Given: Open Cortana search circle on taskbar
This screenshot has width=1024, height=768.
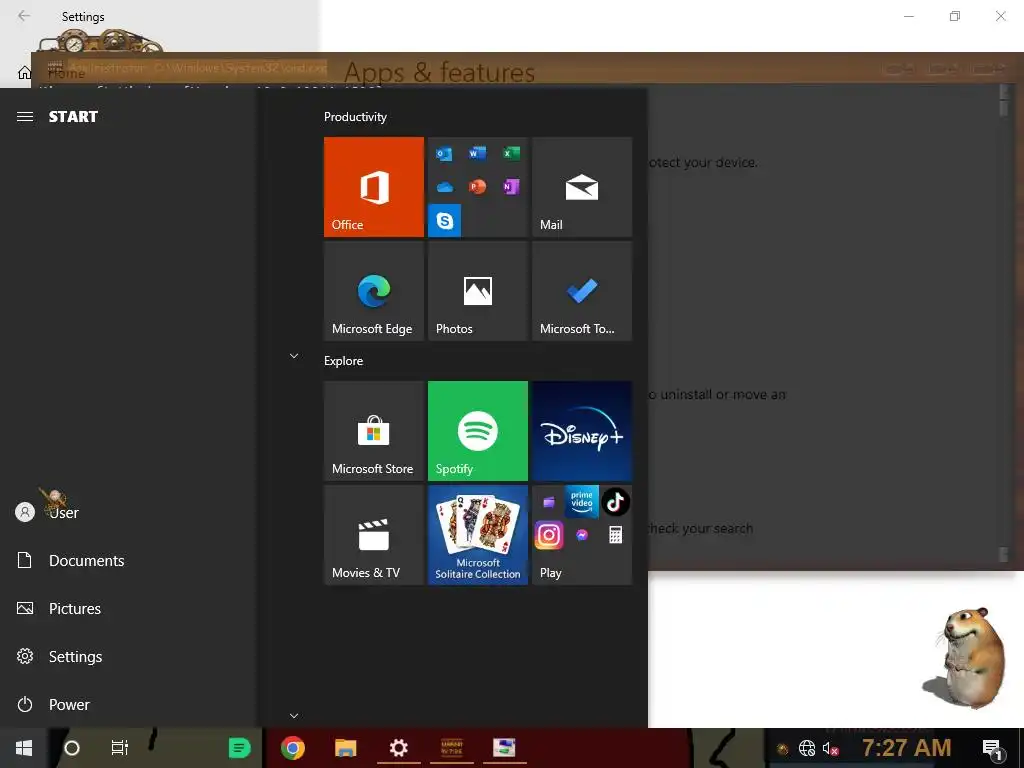Looking at the screenshot, I should click(72, 748).
